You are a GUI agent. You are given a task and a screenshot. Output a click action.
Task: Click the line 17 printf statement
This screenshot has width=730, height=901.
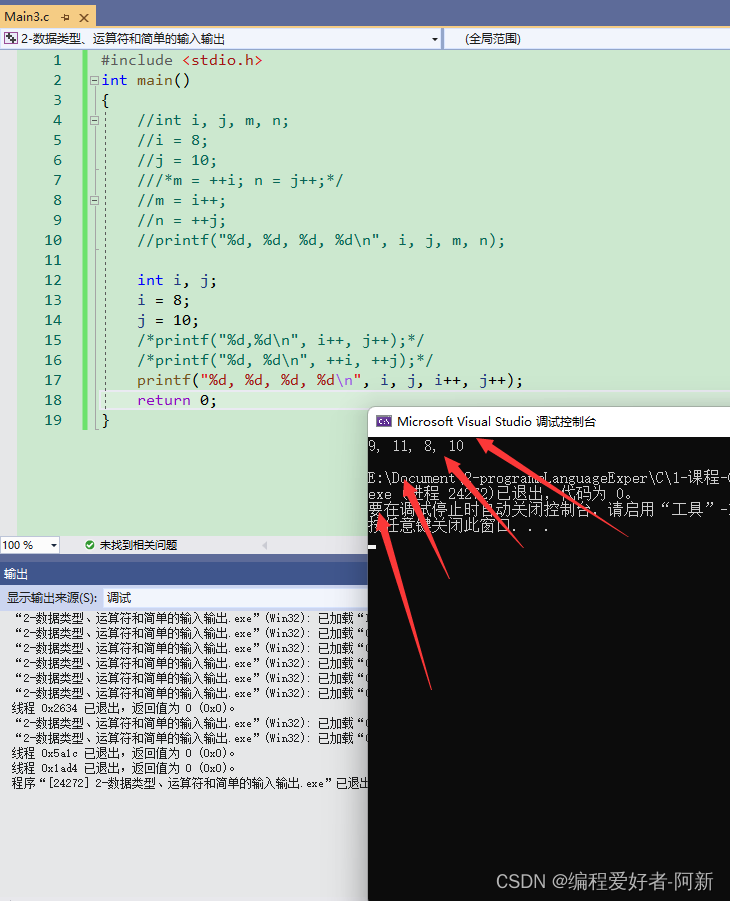tap(329, 380)
